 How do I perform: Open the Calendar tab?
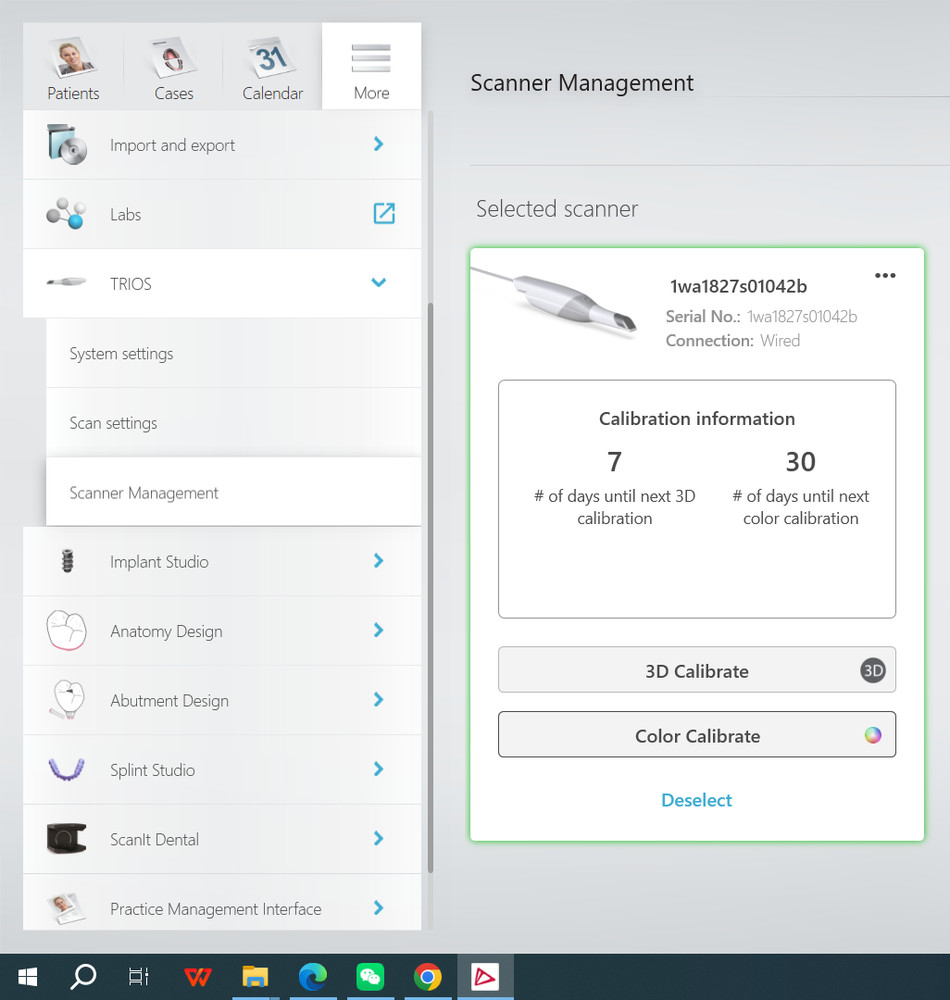[x=272, y=66]
